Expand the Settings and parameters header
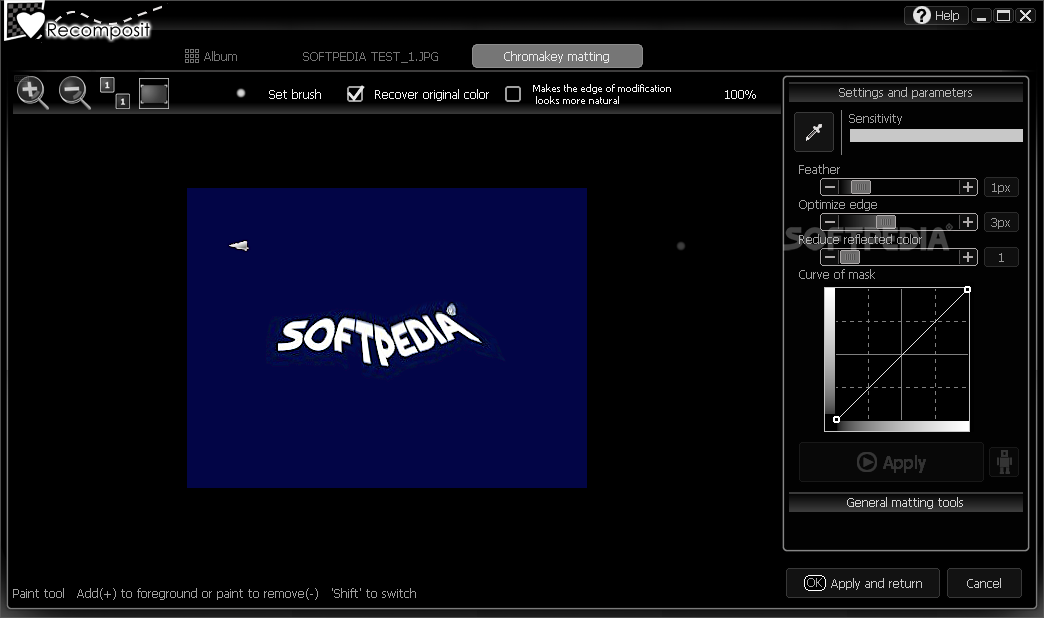The image size is (1044, 618). point(906,93)
